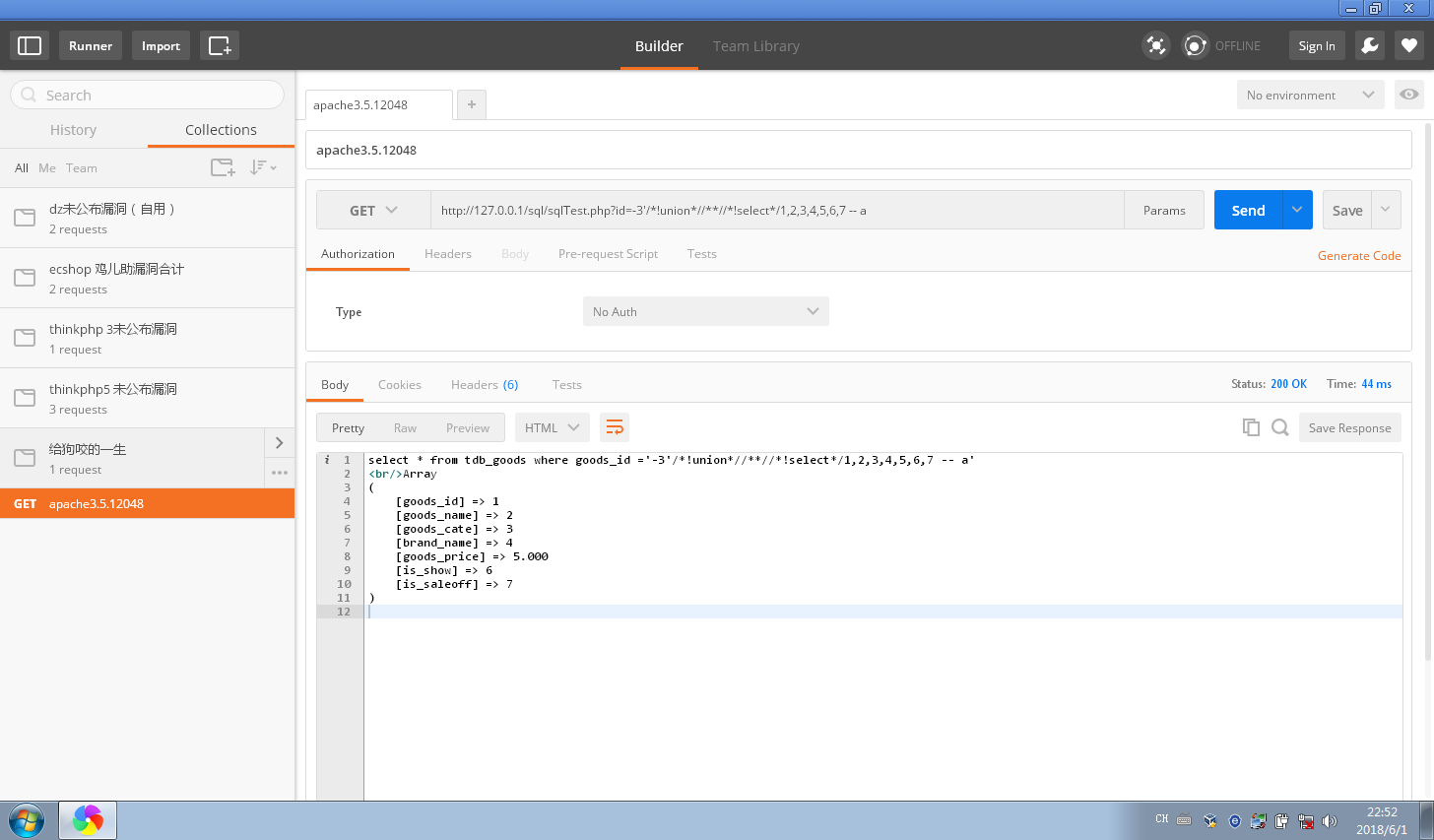1434x840 pixels.
Task: Click the Send button
Action: tap(1248, 210)
